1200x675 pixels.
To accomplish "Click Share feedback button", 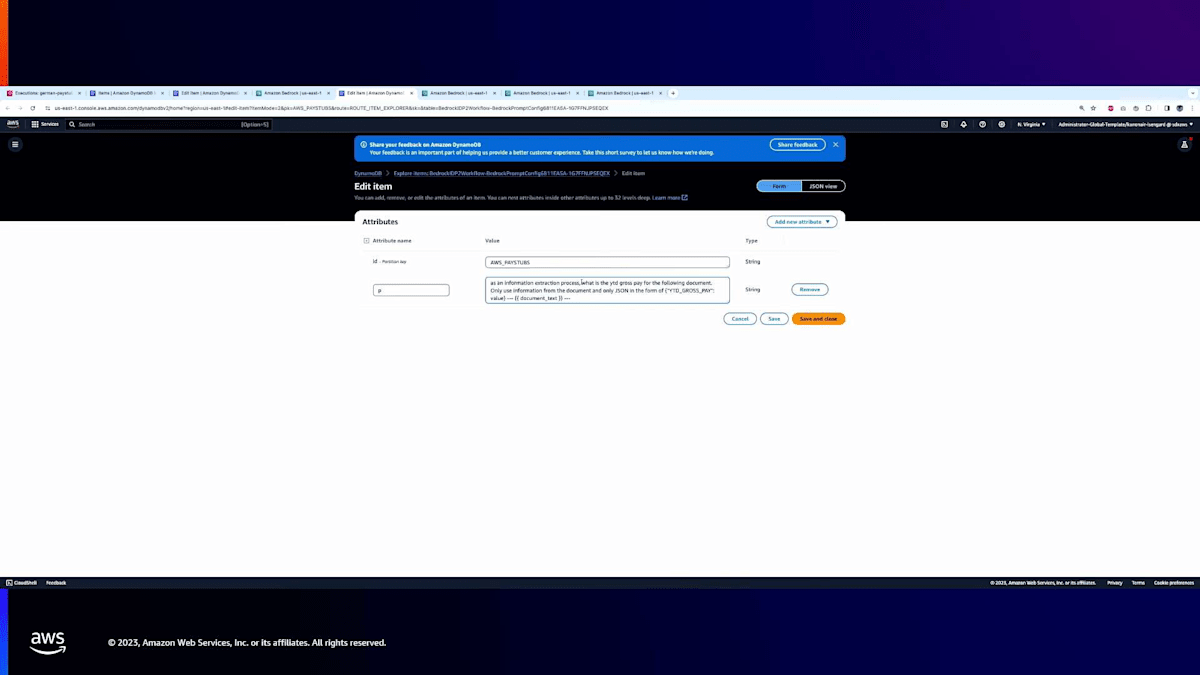I will (798, 144).
